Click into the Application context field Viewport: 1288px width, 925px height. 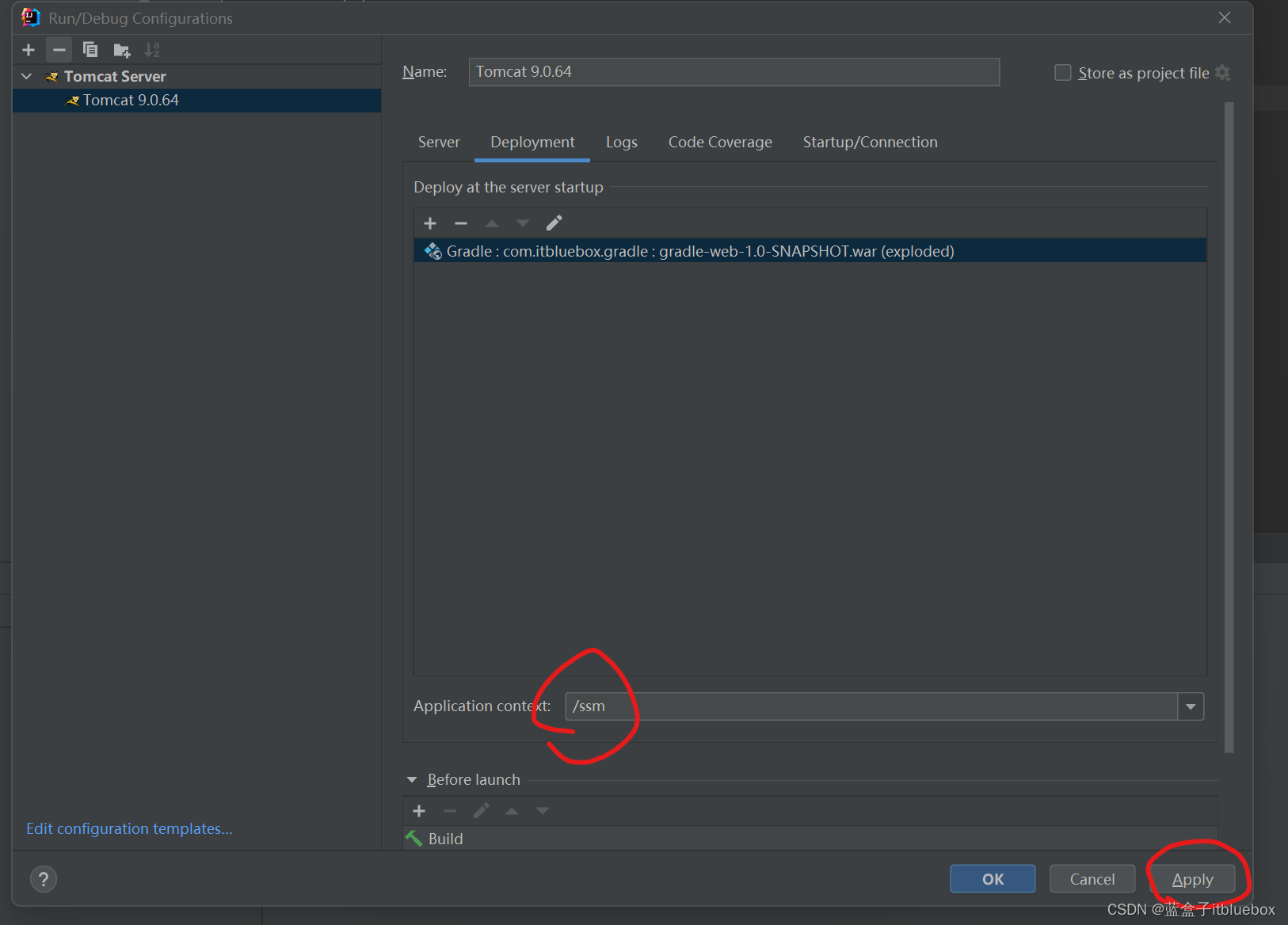pos(871,706)
